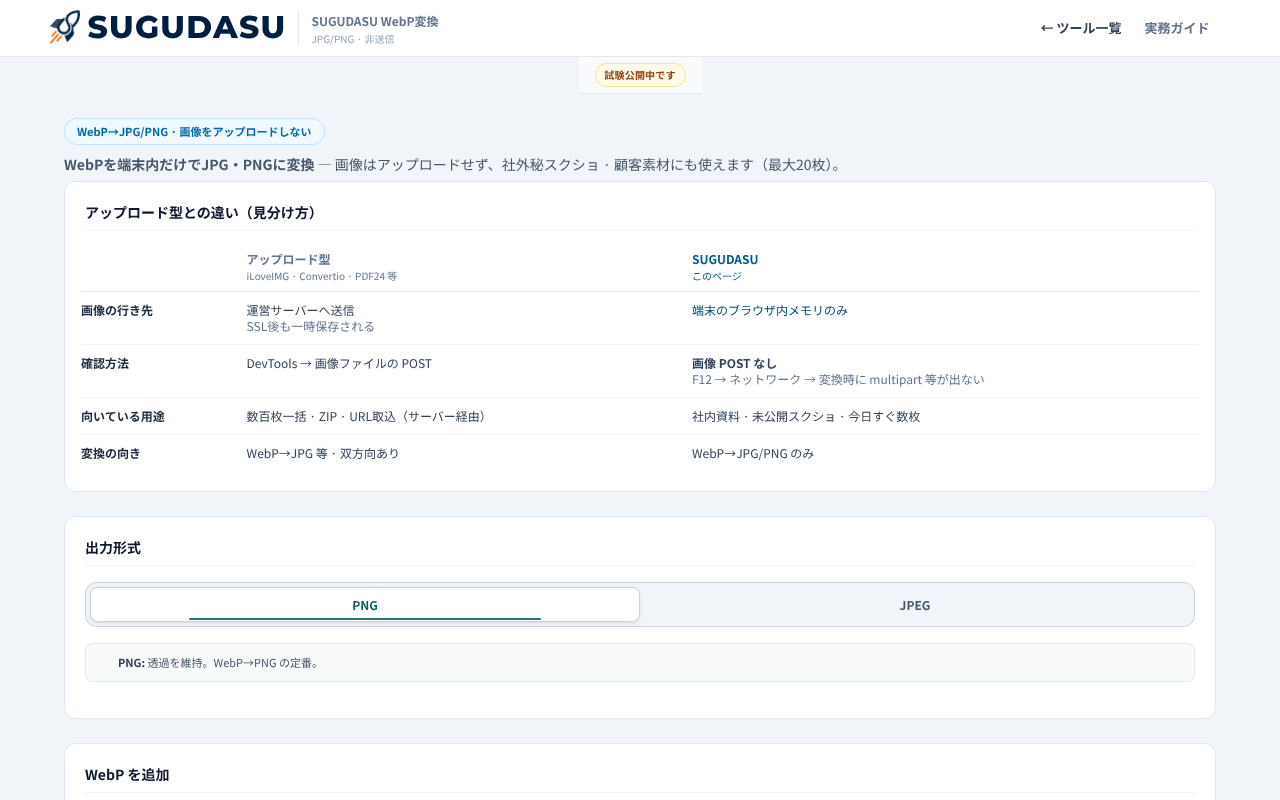Click the 数百枚一括・ZIP・URL取込 cell
The height and width of the screenshot is (800, 1280).
pyautogui.click(x=369, y=416)
